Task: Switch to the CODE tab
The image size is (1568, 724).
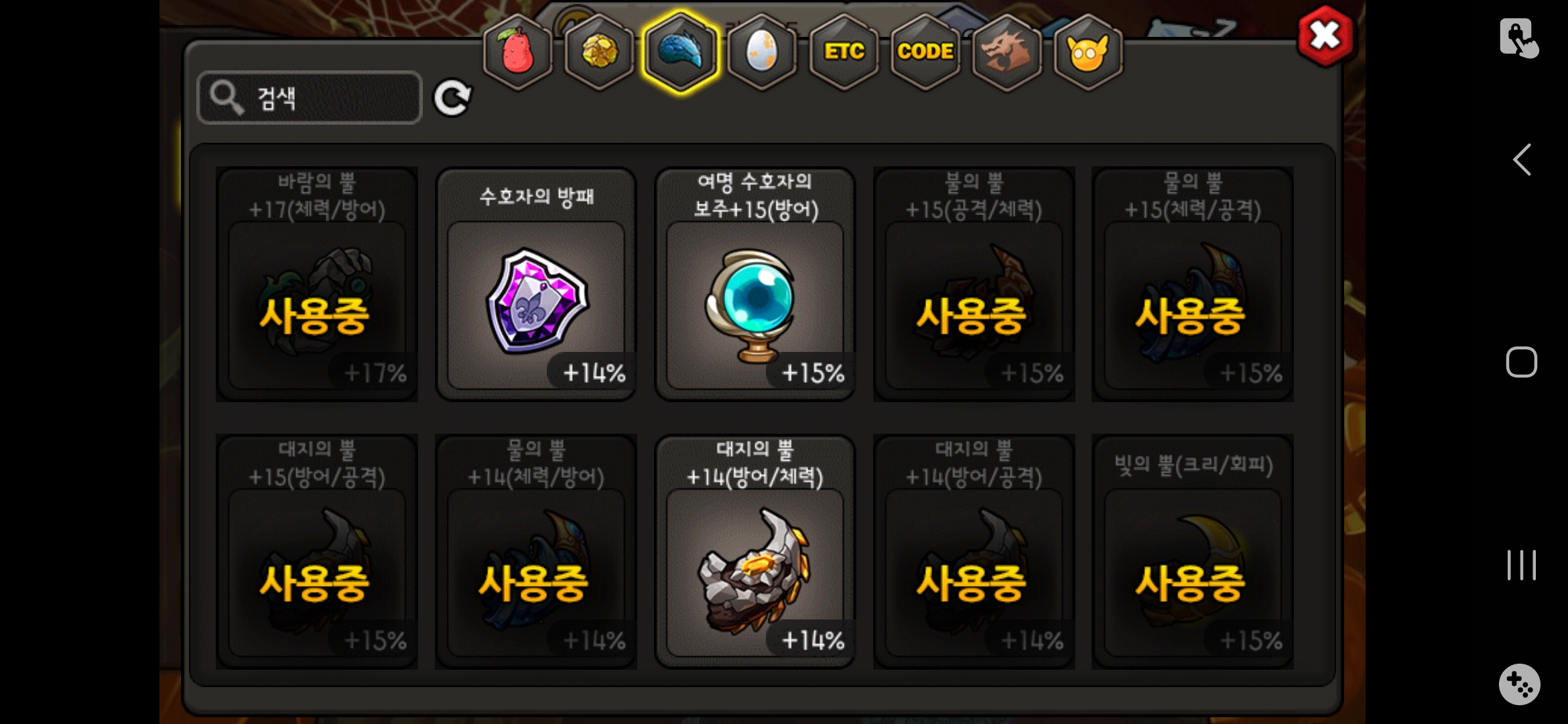Action: pyautogui.click(x=925, y=52)
